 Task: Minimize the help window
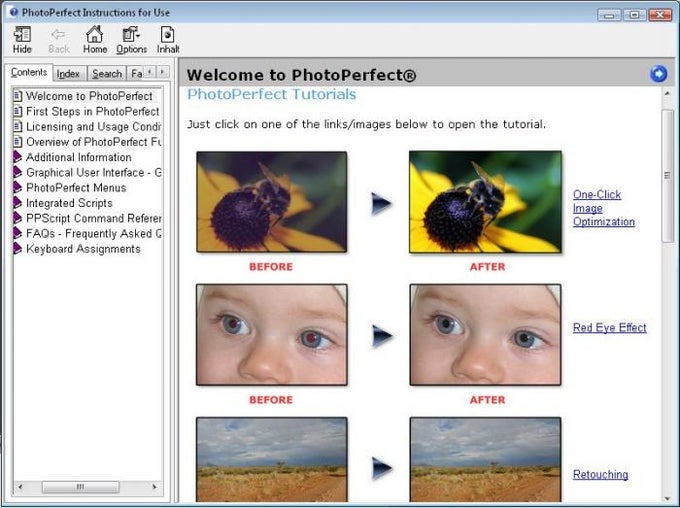tap(609, 15)
